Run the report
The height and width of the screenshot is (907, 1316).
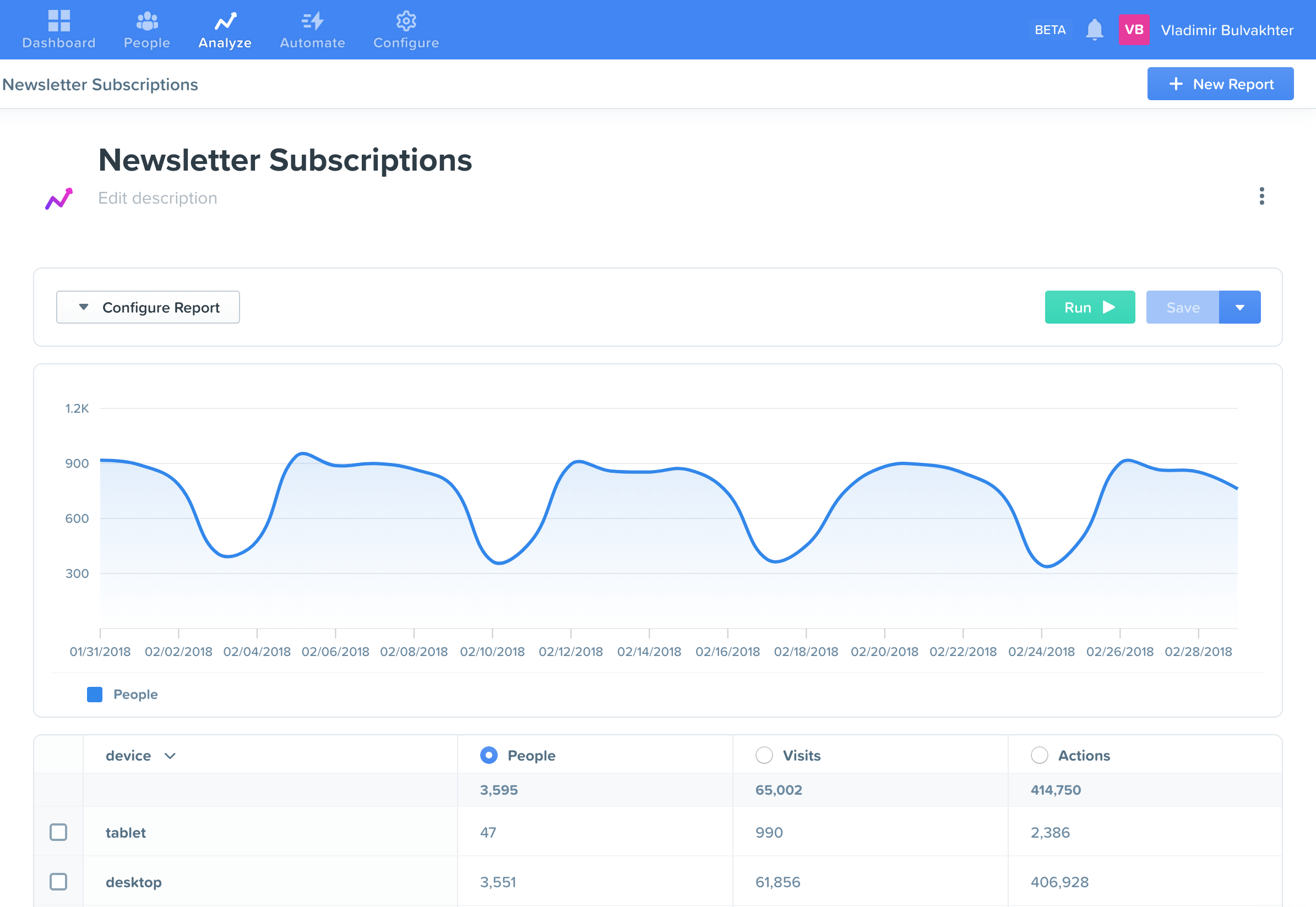tap(1089, 307)
